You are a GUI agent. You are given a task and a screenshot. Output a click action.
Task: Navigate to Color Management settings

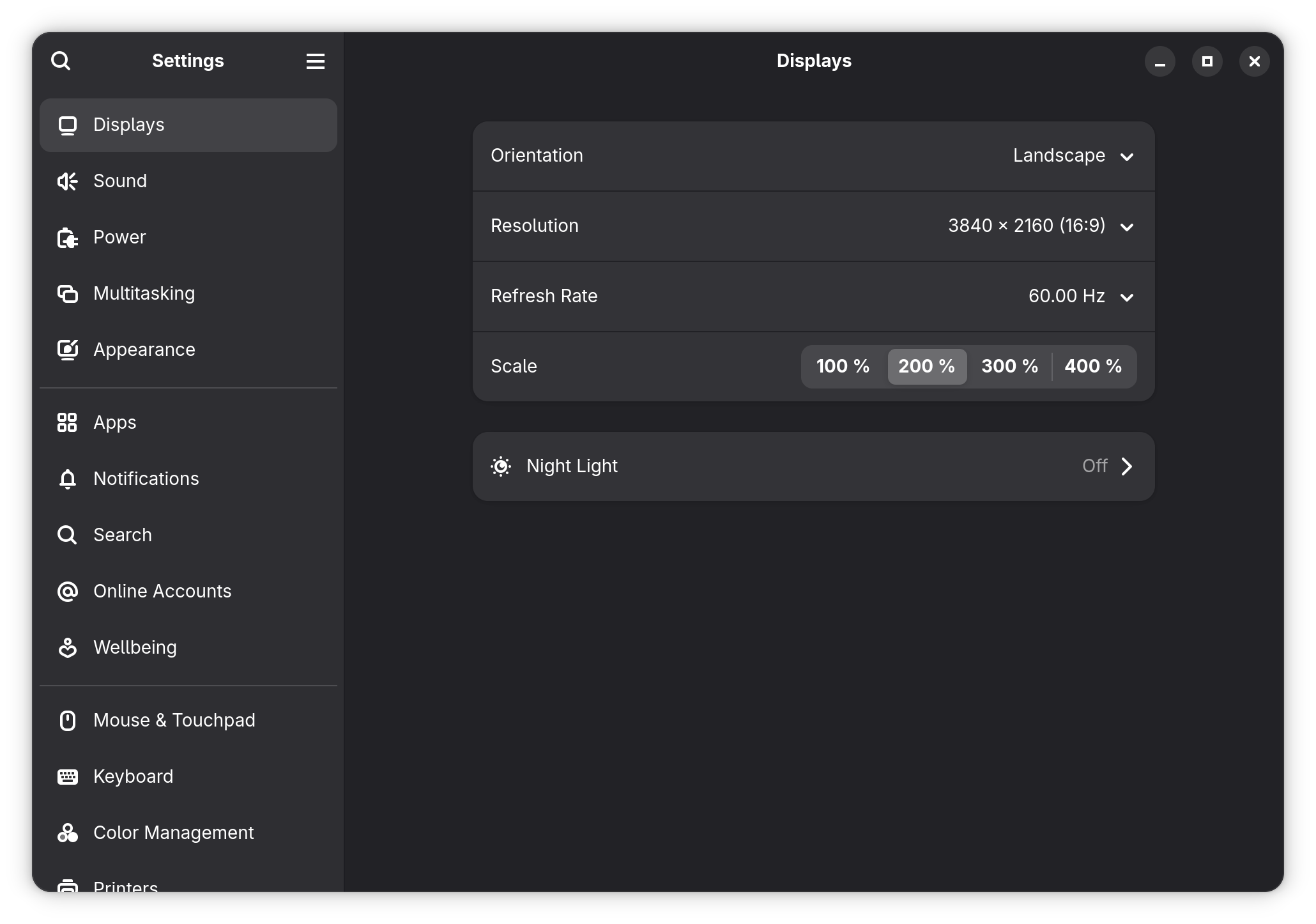click(174, 833)
